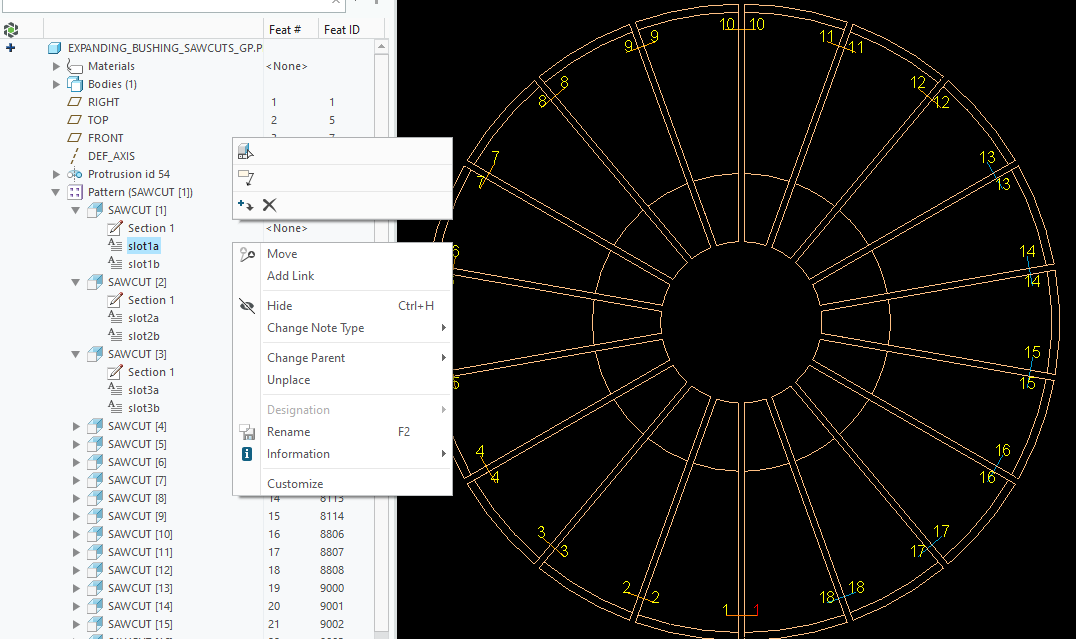Screen dimensions: 1076x639
Task: Click the Move icon in the context menu
Action: click(247, 253)
